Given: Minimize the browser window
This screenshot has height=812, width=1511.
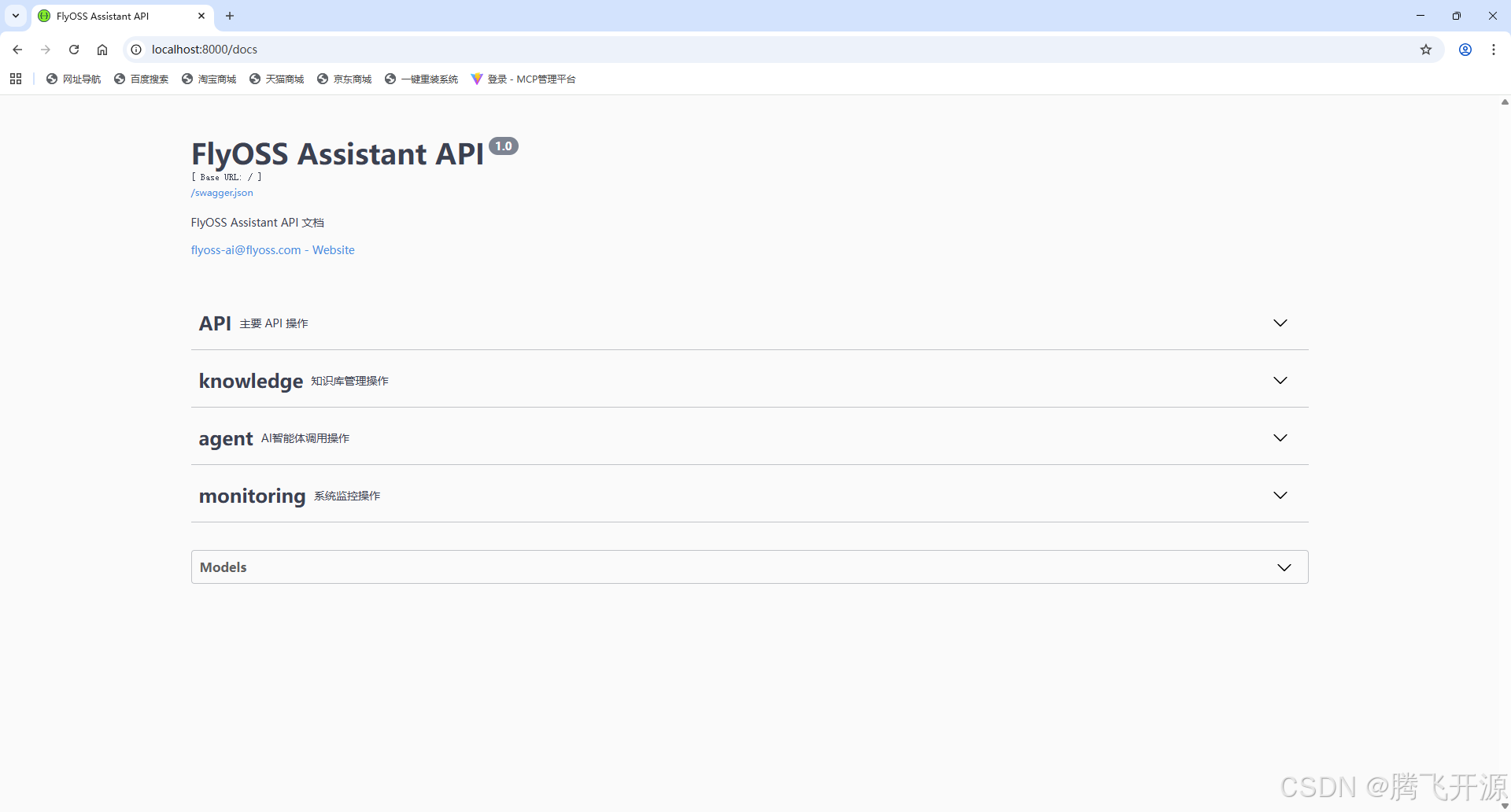Looking at the screenshot, I should click(x=1420, y=16).
